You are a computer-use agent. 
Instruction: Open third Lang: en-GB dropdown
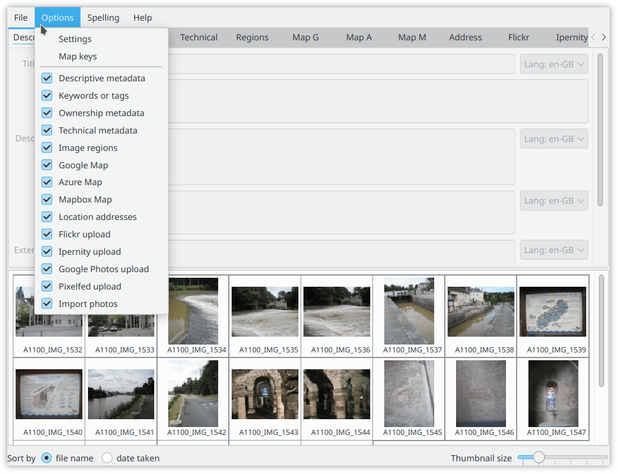coord(554,201)
